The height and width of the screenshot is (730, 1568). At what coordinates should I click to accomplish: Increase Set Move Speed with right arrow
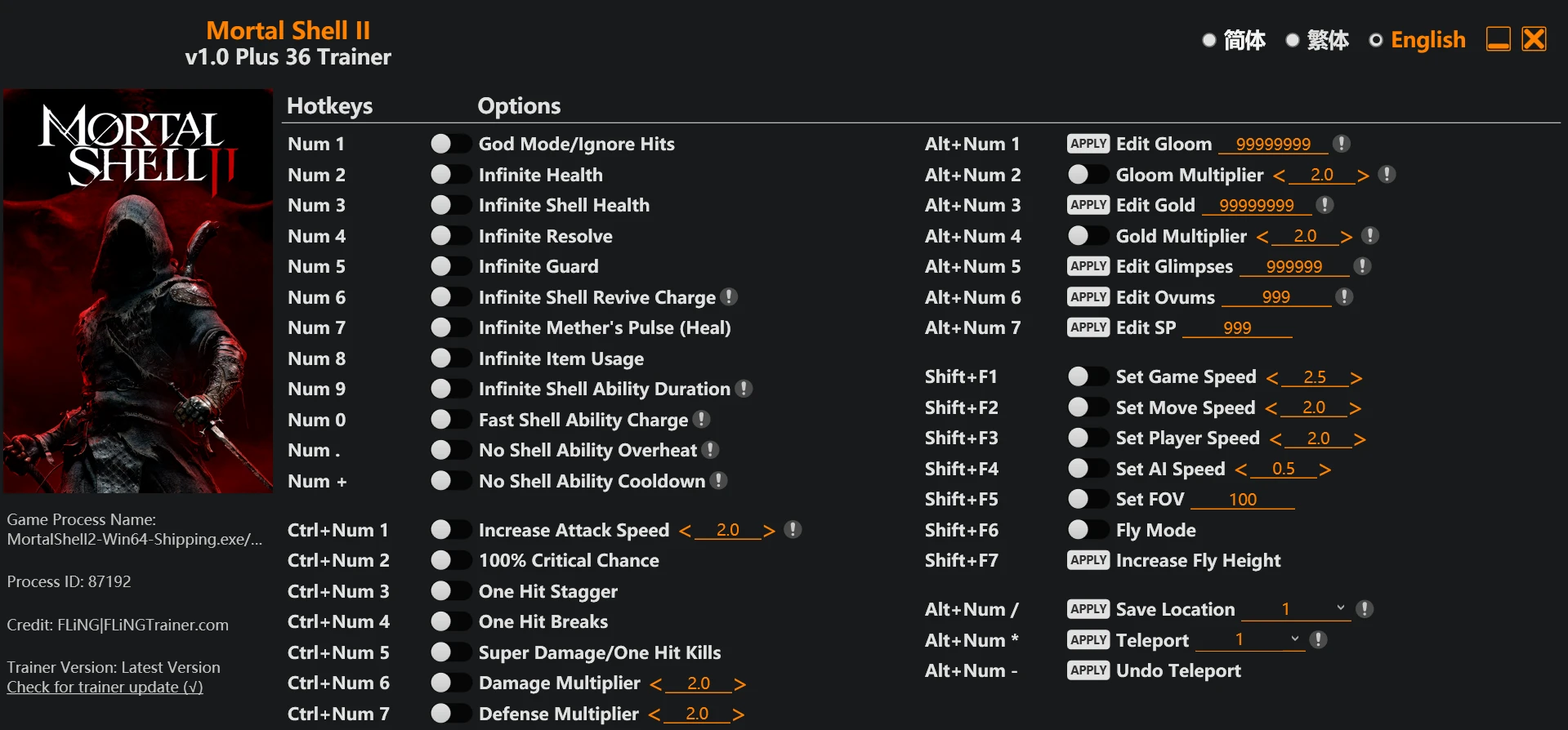pyautogui.click(x=1355, y=408)
